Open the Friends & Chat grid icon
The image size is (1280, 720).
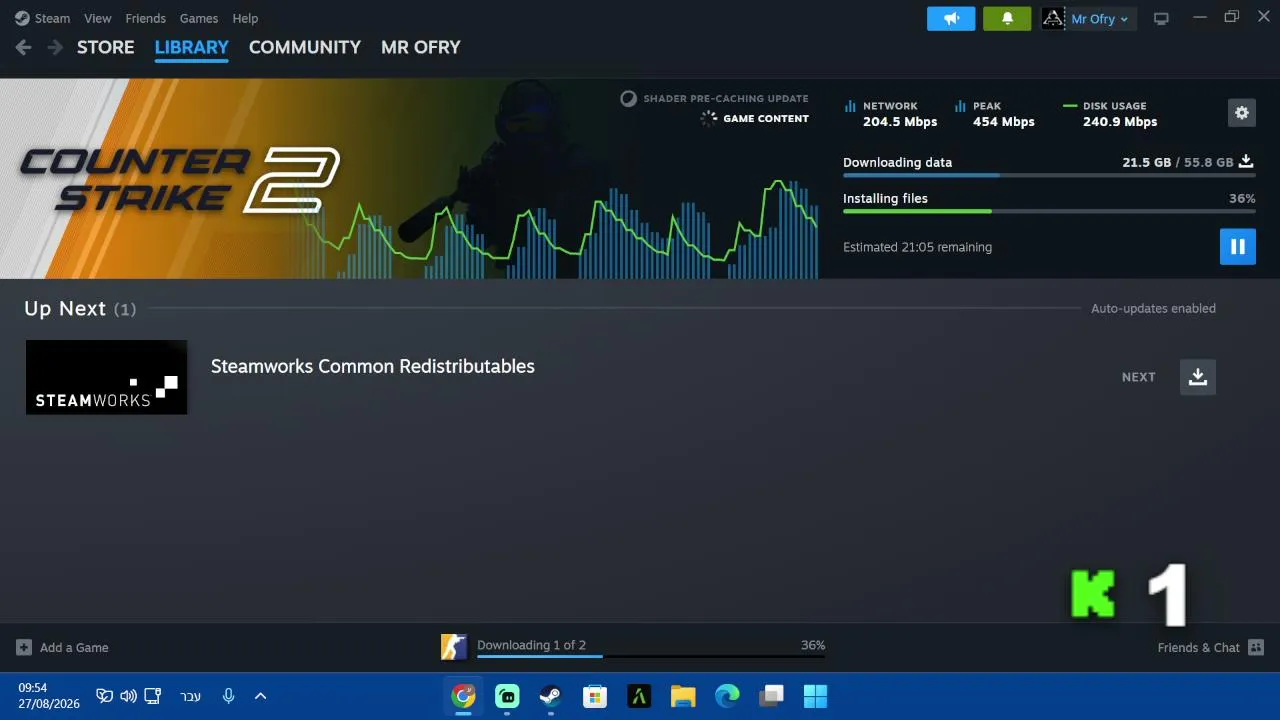coord(1256,648)
